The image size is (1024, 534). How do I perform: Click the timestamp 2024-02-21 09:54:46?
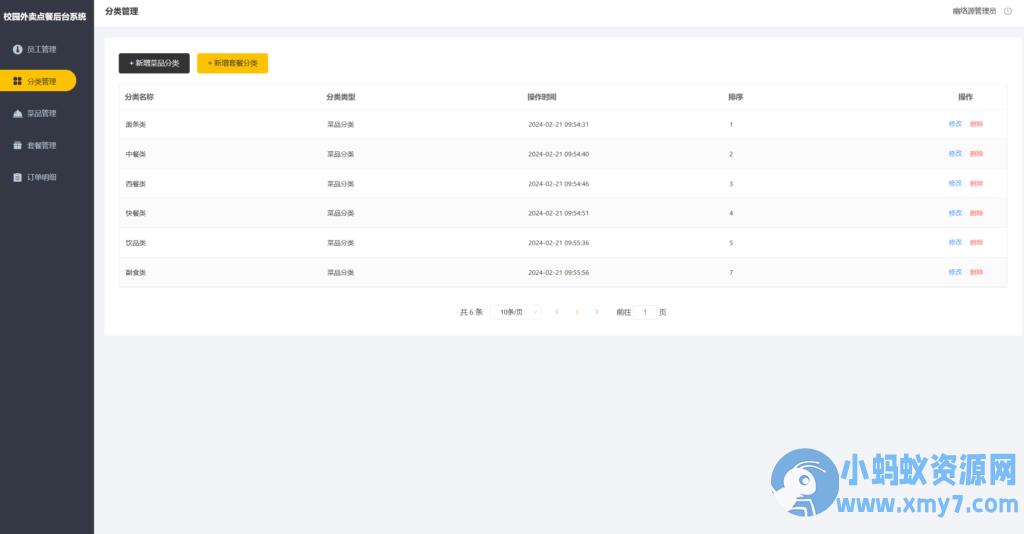click(x=558, y=184)
